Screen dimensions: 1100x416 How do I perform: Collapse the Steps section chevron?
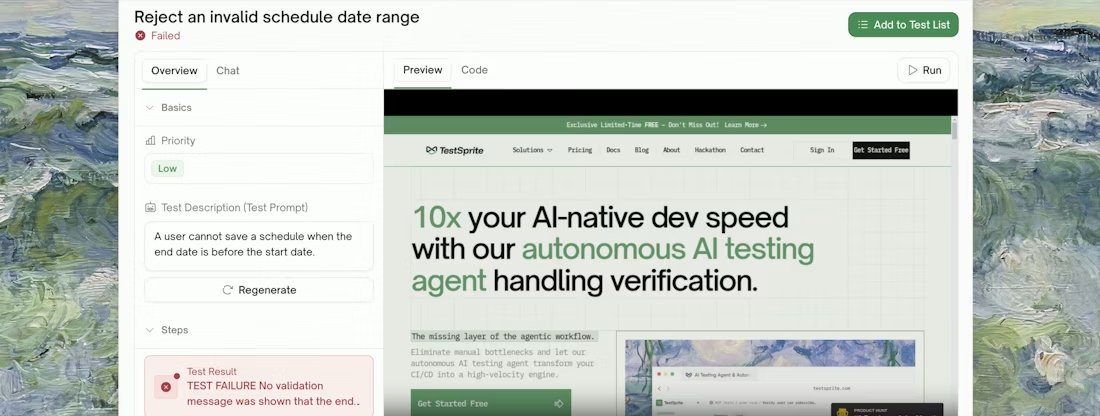(x=149, y=330)
